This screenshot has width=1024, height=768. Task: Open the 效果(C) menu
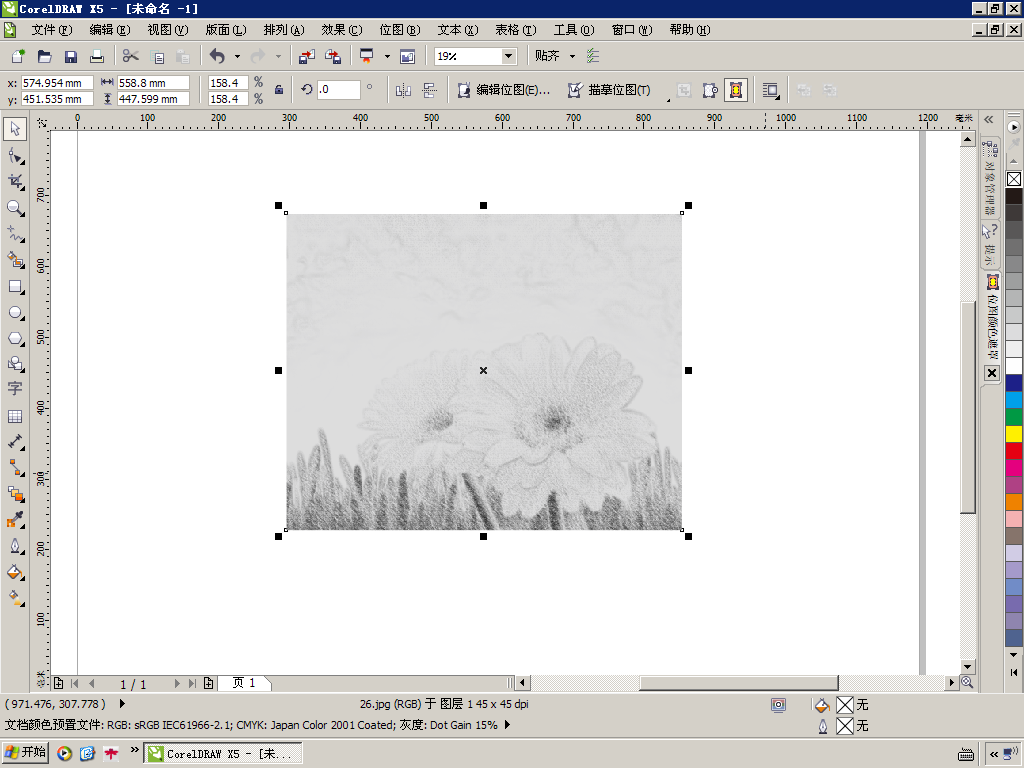tap(341, 30)
